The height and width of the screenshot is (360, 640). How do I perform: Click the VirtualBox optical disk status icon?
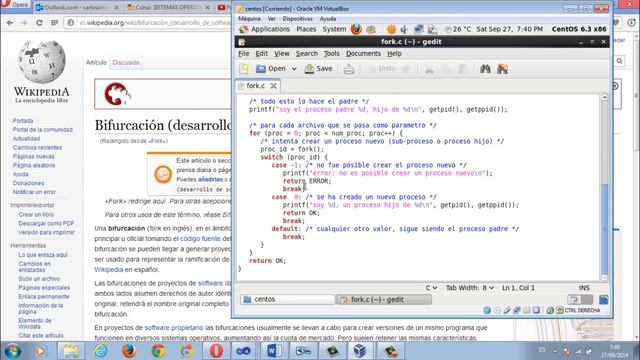[497, 311]
